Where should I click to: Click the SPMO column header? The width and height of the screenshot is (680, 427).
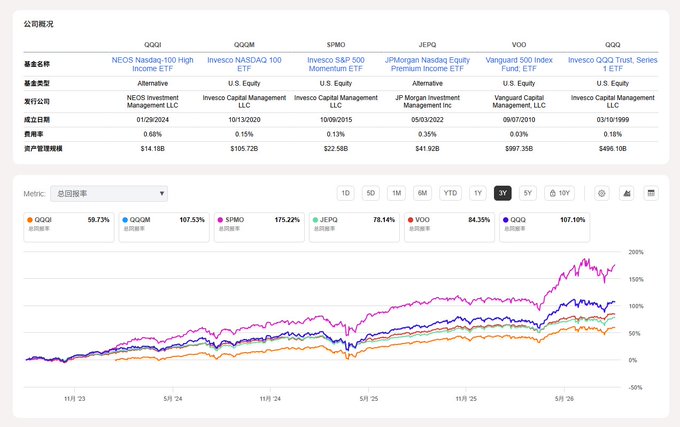coord(336,45)
